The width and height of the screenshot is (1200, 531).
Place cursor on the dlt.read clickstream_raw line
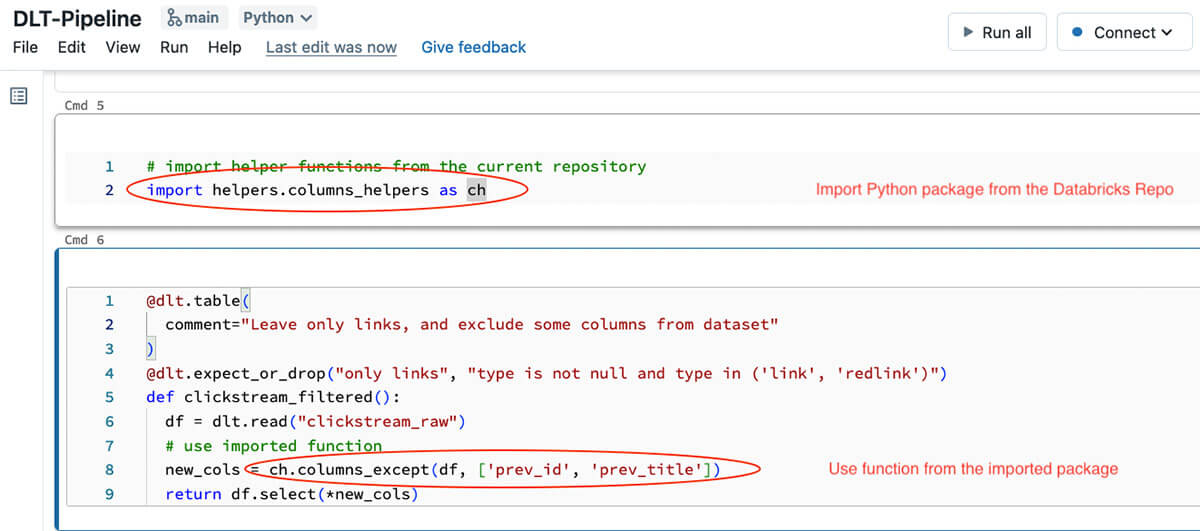point(315,421)
